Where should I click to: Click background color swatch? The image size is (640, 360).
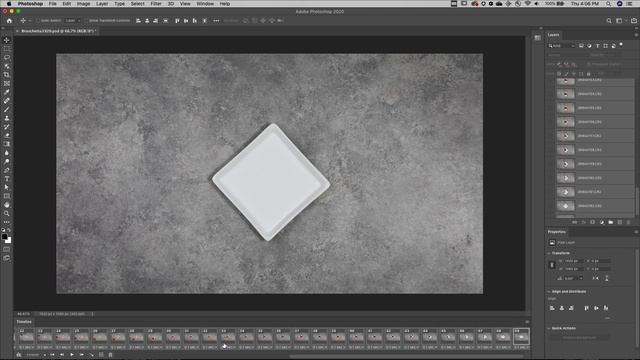(x=8, y=240)
